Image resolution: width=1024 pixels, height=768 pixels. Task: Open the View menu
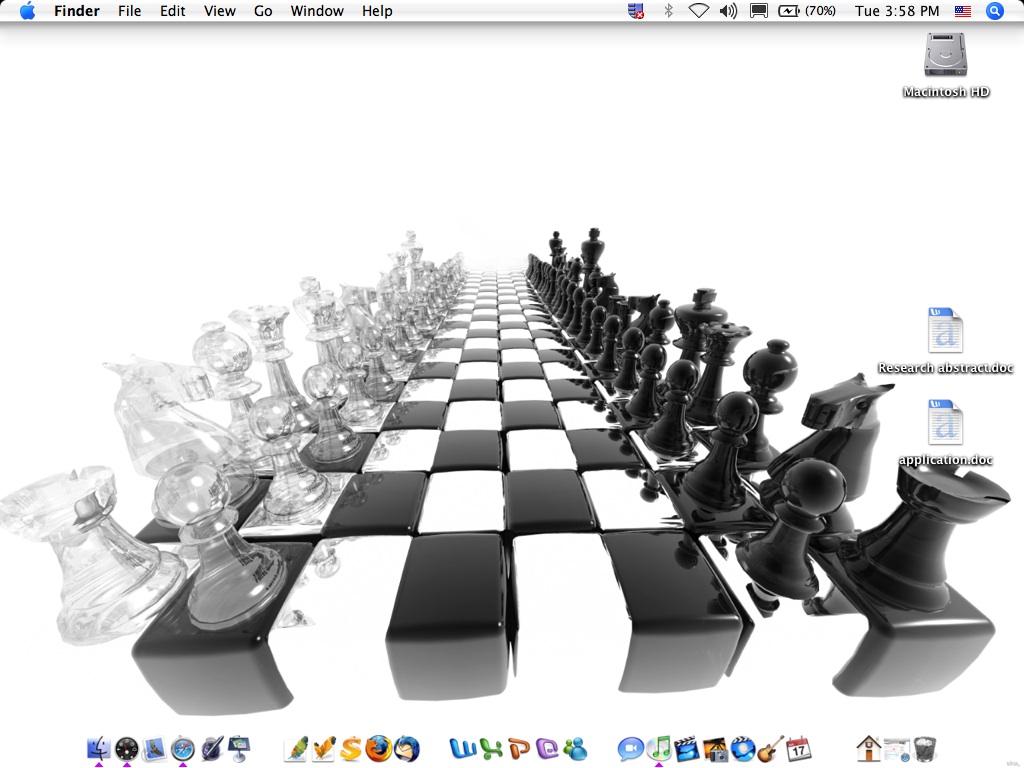pos(219,10)
